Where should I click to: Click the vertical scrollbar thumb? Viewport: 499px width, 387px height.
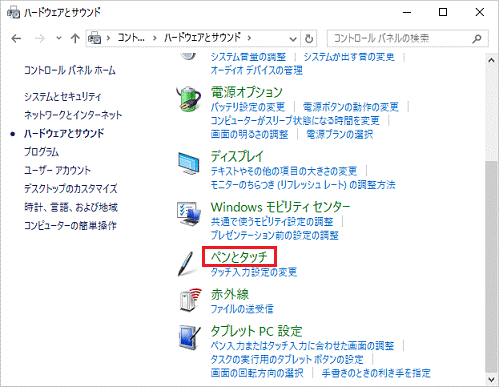coord(491,267)
